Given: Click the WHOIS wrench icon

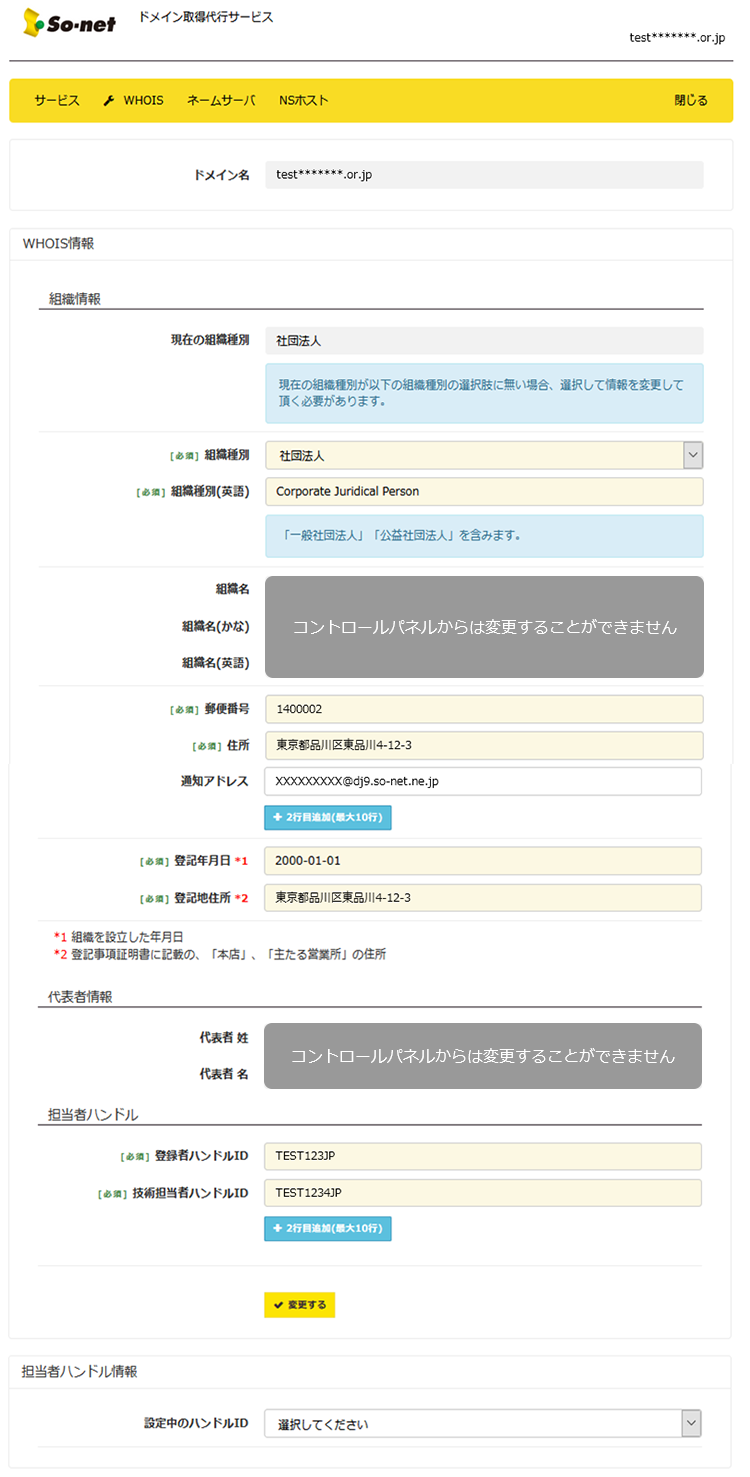Looking at the screenshot, I should (109, 101).
